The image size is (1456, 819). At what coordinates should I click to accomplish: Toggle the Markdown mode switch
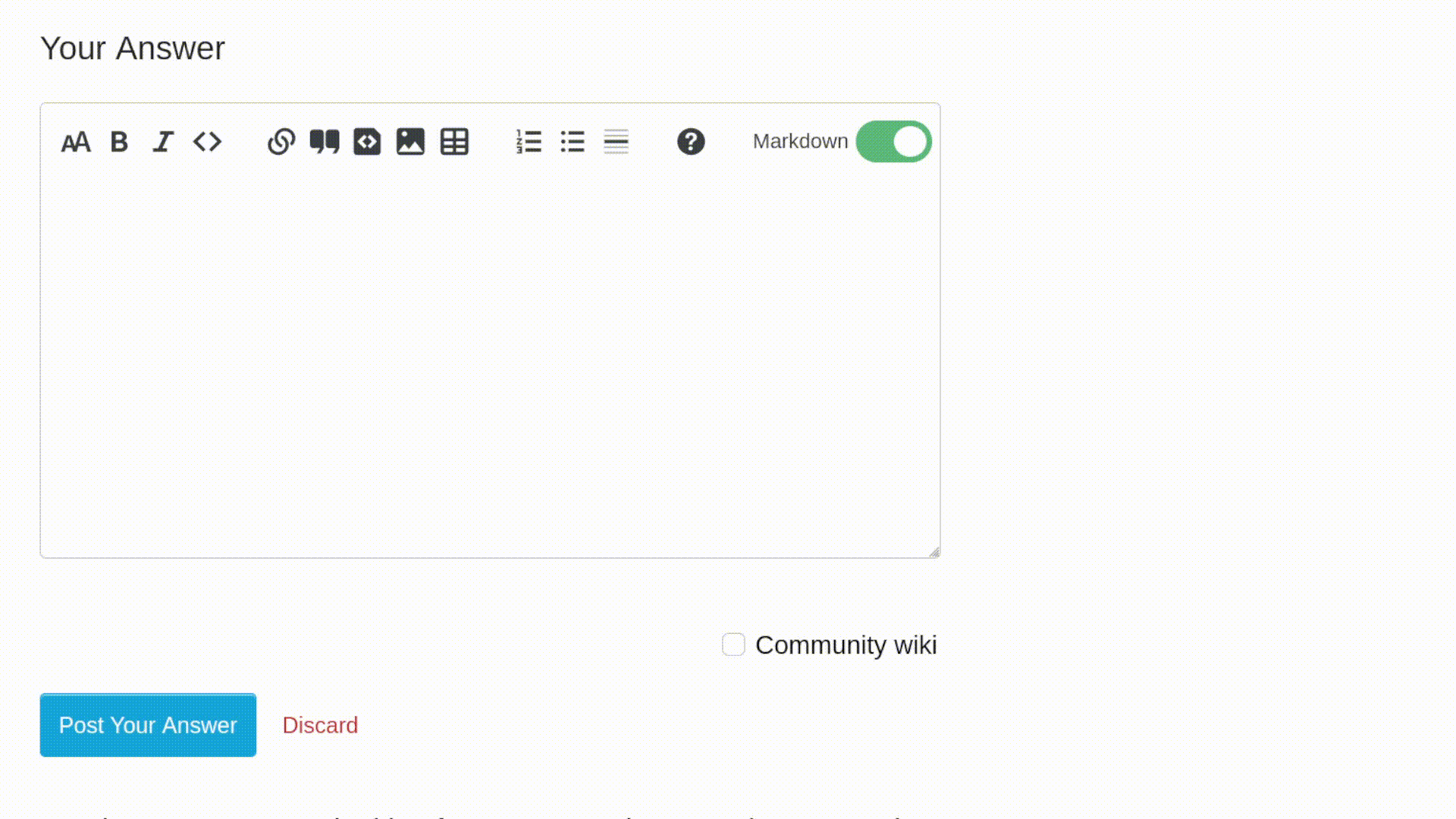[x=894, y=141]
